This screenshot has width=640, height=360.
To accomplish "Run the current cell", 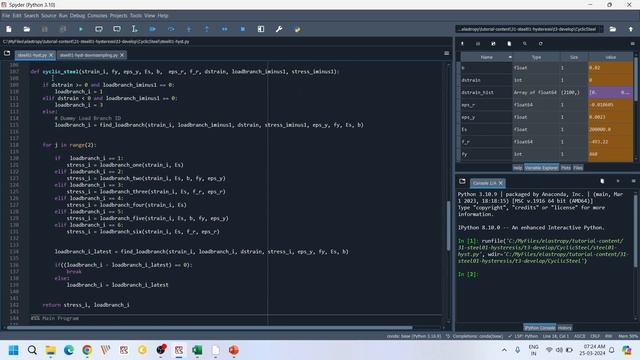I will (x=99, y=29).
